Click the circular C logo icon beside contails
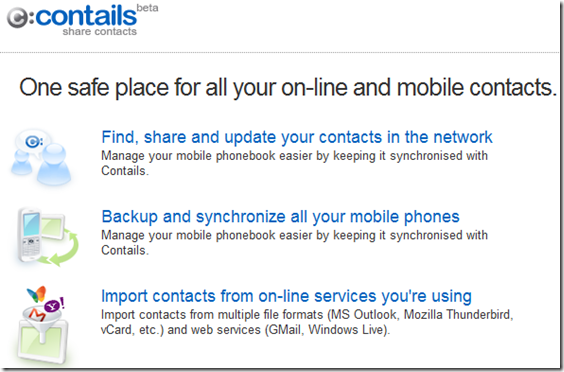Viewport: 564px width, 372px height. (x=17, y=18)
